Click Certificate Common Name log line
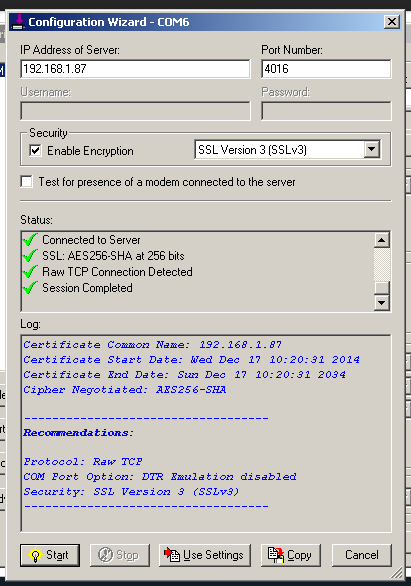Viewport: 411px width, 586px height. [152, 345]
